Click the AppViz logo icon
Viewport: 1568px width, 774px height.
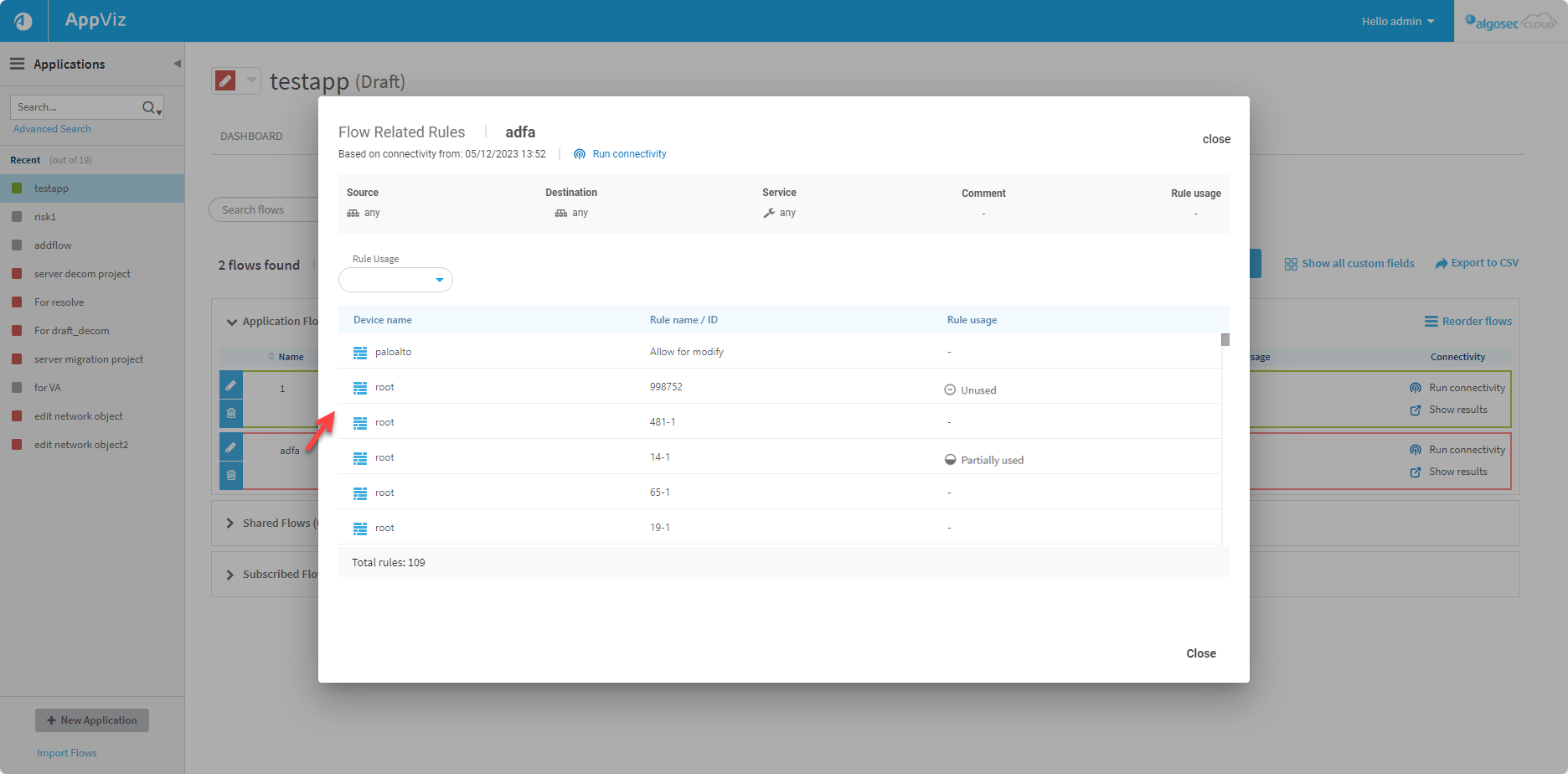[x=23, y=21]
